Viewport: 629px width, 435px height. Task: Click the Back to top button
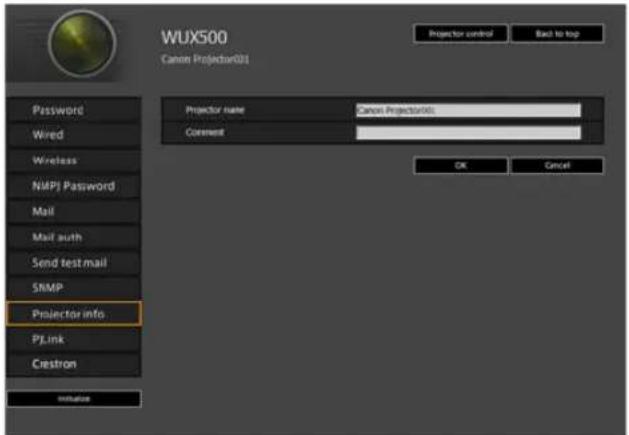[558, 34]
